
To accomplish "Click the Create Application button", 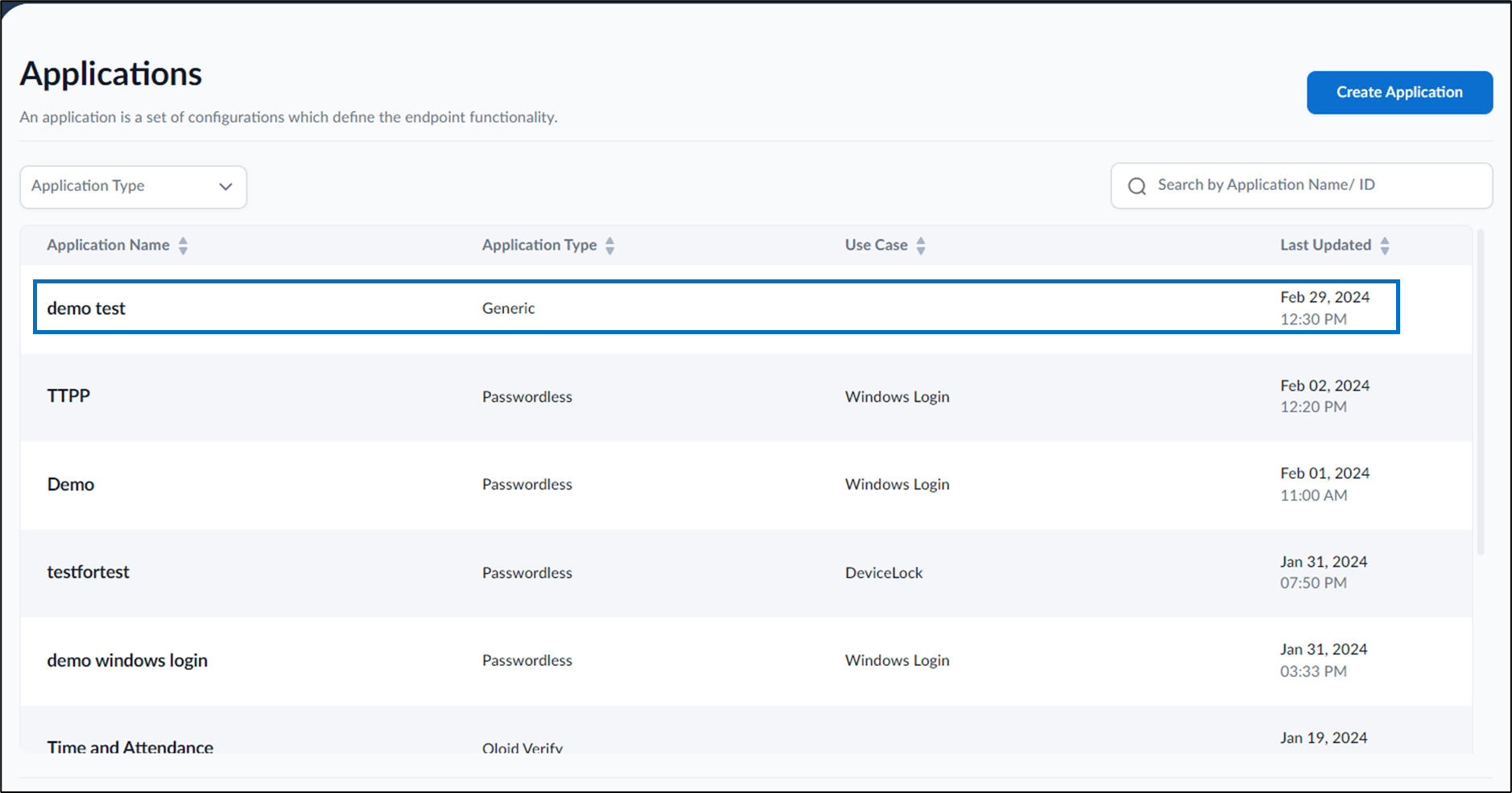I will [x=1399, y=93].
